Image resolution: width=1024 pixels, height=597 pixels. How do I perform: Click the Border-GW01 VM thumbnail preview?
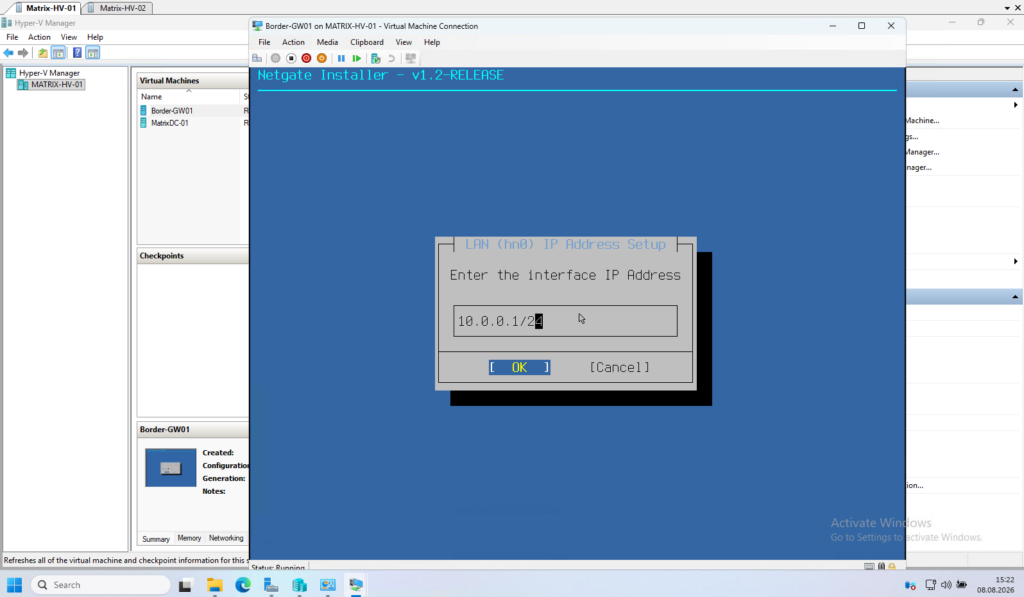point(170,468)
